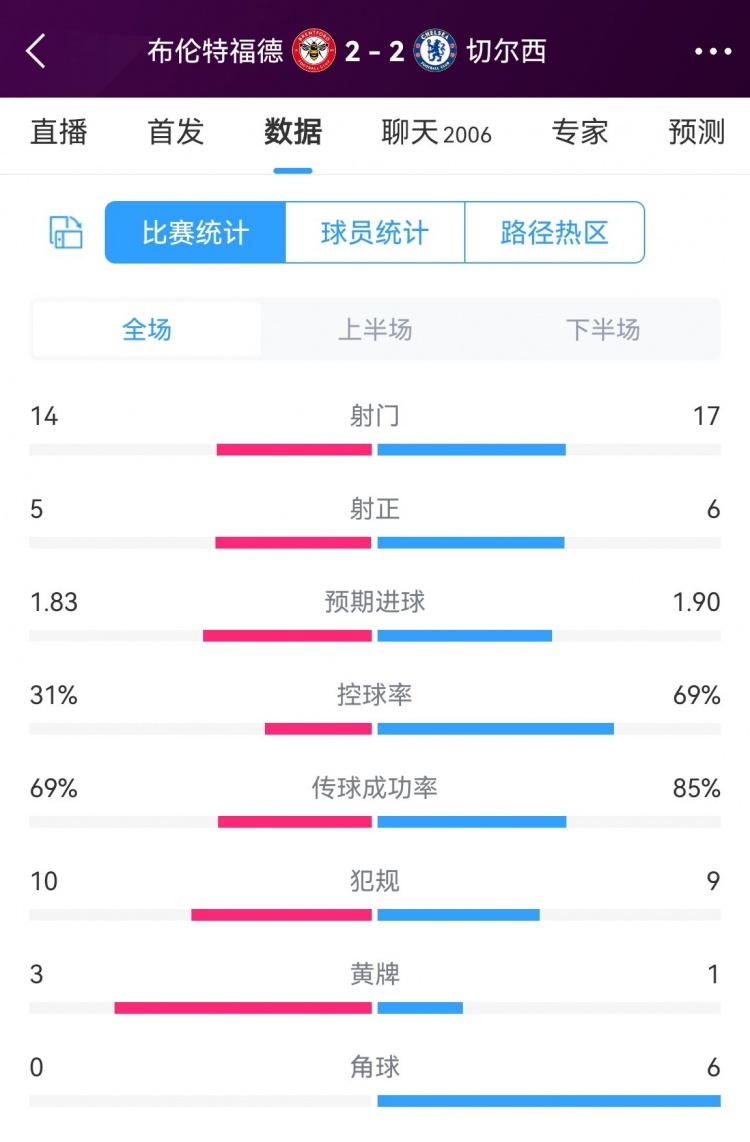
Task: Select the 数据 tab
Action: (x=293, y=132)
